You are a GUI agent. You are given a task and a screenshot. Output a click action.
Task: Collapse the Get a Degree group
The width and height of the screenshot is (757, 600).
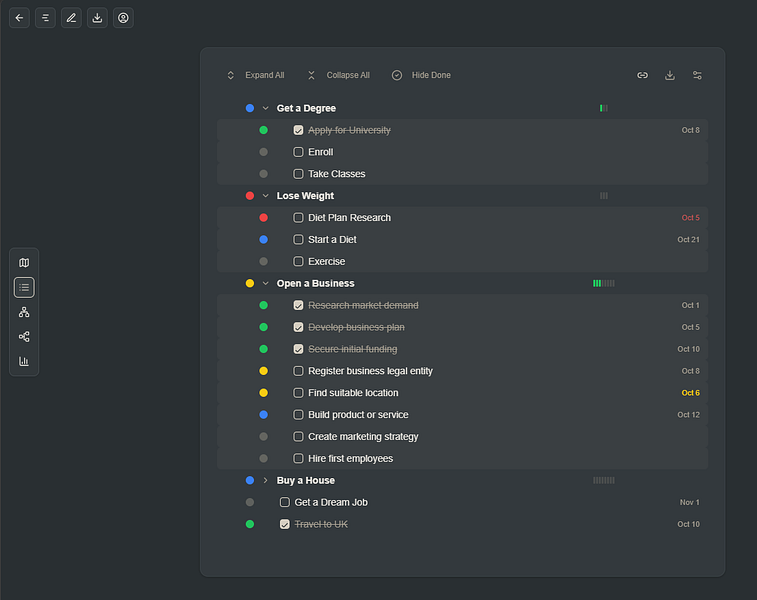tap(266, 108)
